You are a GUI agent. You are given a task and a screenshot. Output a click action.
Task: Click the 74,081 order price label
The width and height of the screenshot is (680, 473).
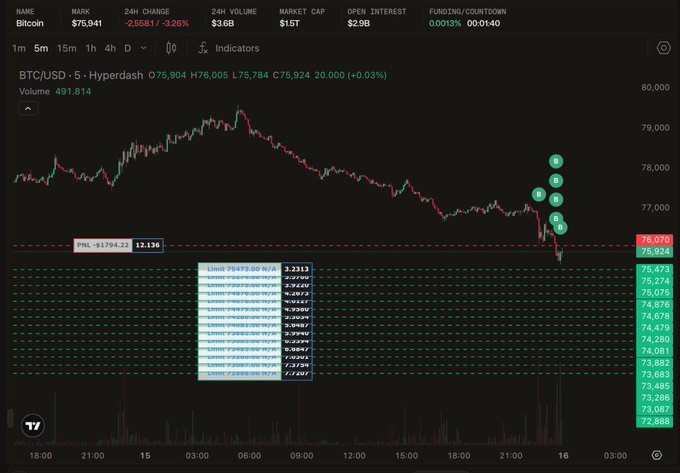(x=655, y=351)
